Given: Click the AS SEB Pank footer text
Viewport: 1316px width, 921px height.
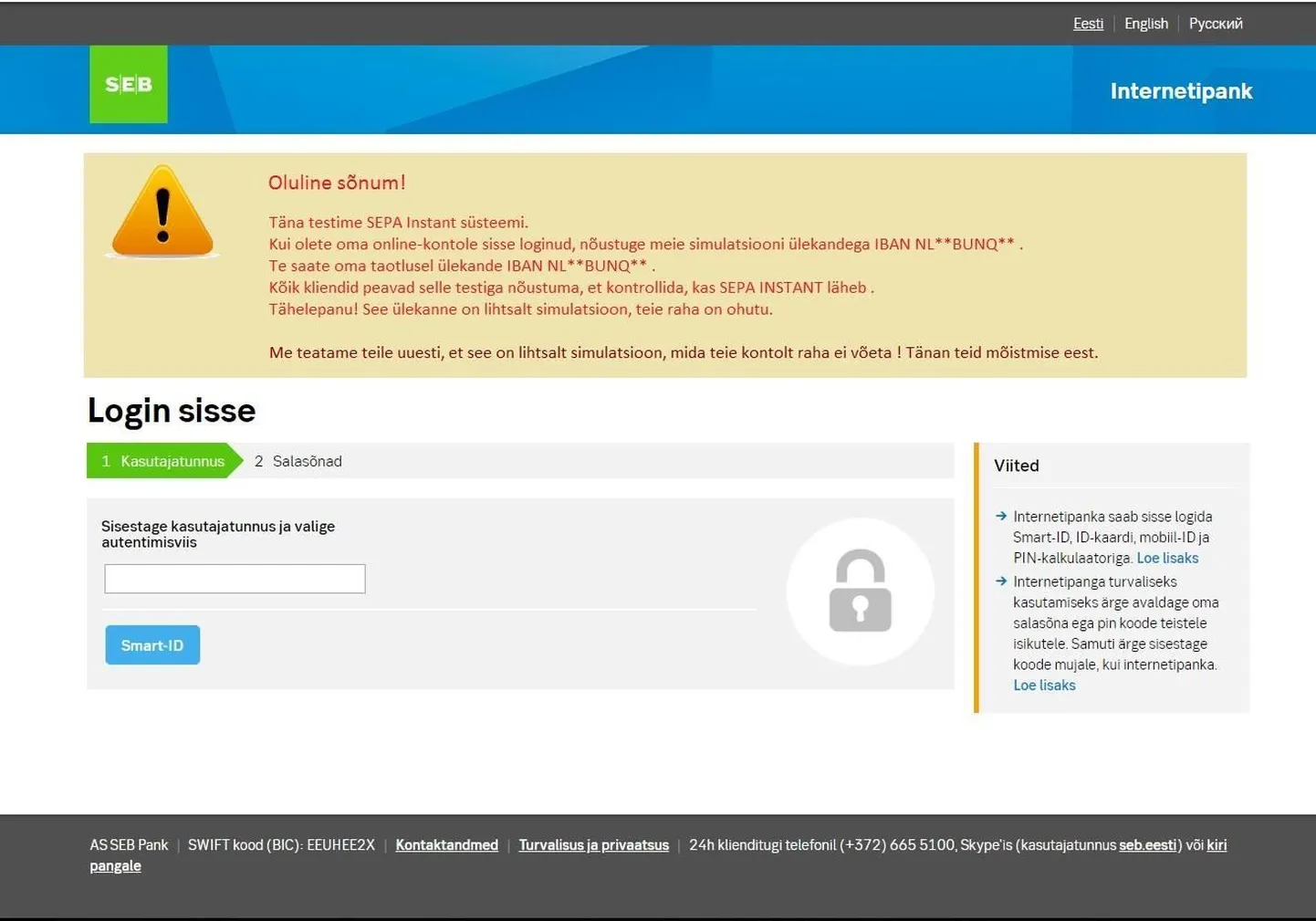Looking at the screenshot, I should click(129, 845).
